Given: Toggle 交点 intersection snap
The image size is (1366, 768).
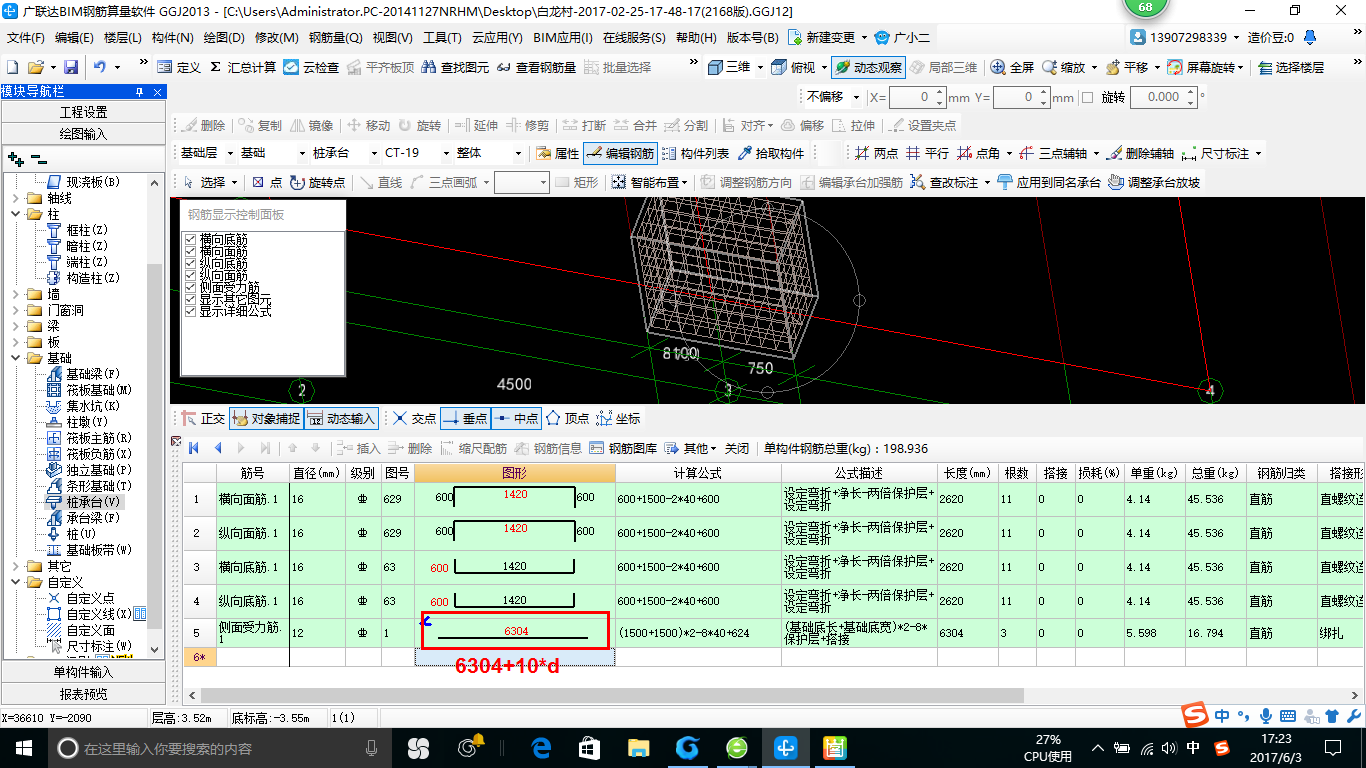Looking at the screenshot, I should coord(414,418).
